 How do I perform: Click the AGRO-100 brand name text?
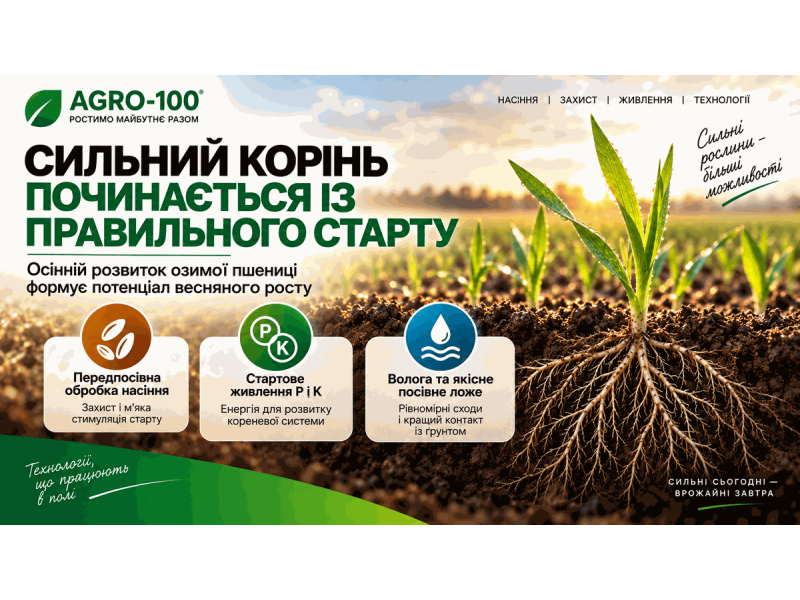[136, 101]
